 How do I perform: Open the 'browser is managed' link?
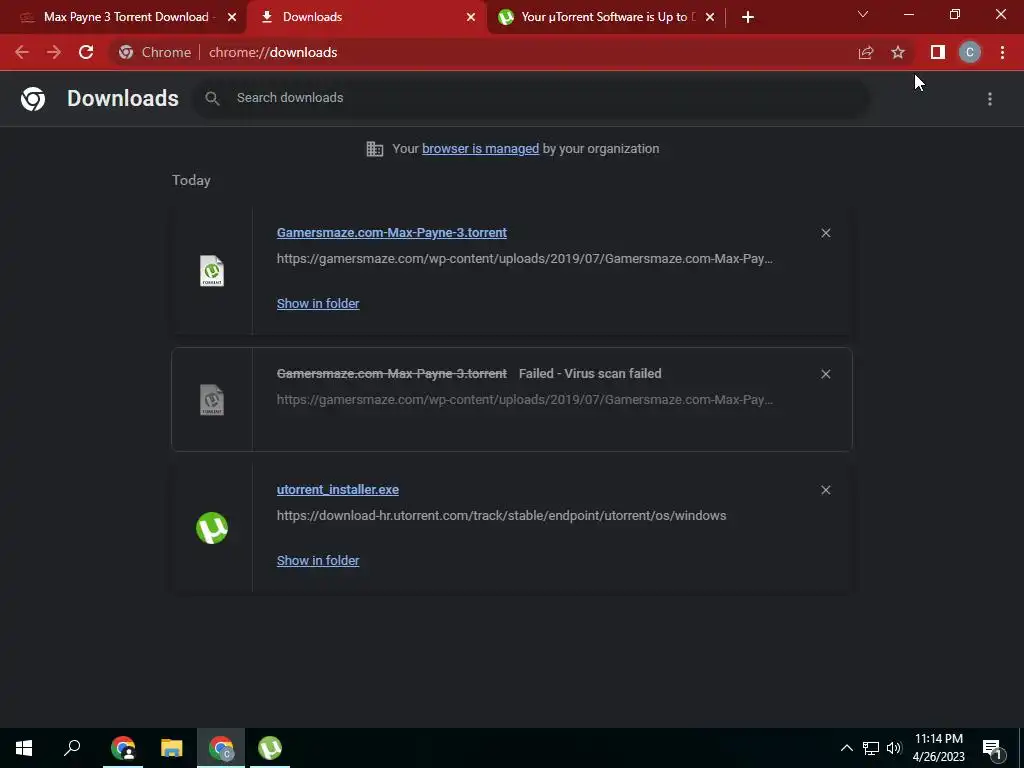(x=481, y=149)
